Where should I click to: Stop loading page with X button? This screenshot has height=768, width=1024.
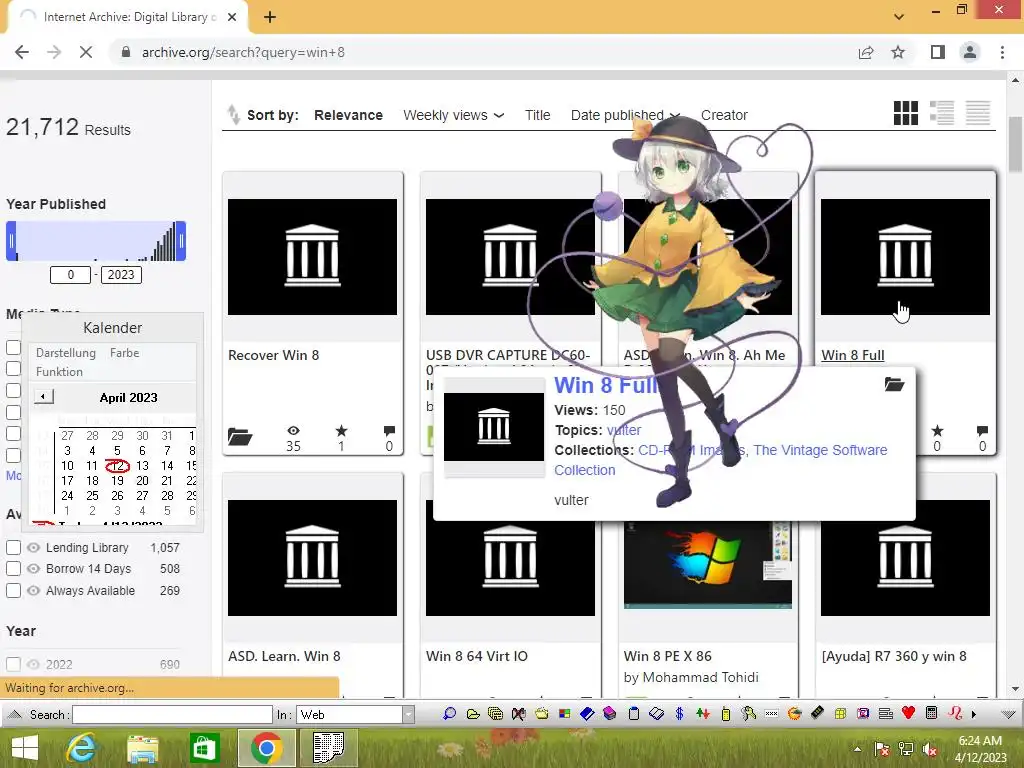click(x=86, y=52)
